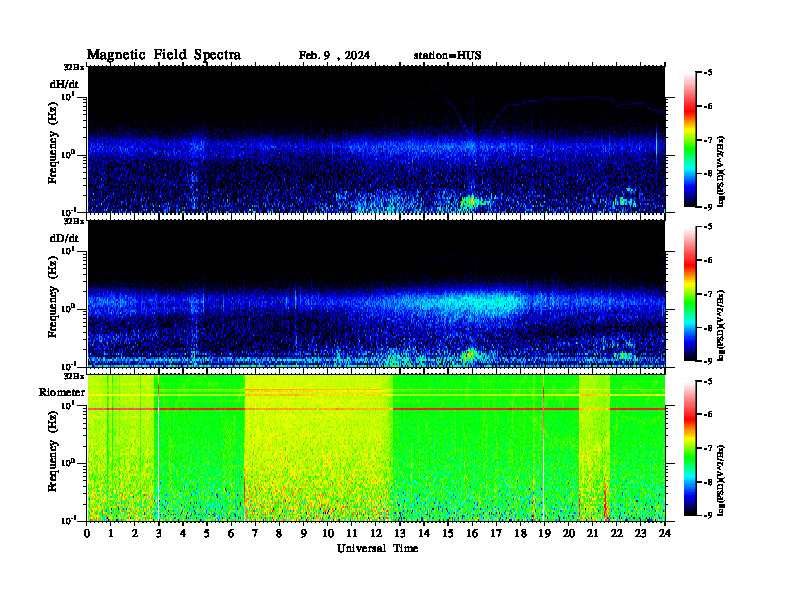Click the '-7' value on dD/dt color bar
Image resolution: width=792 pixels, height=612 pixels.
tap(708, 294)
